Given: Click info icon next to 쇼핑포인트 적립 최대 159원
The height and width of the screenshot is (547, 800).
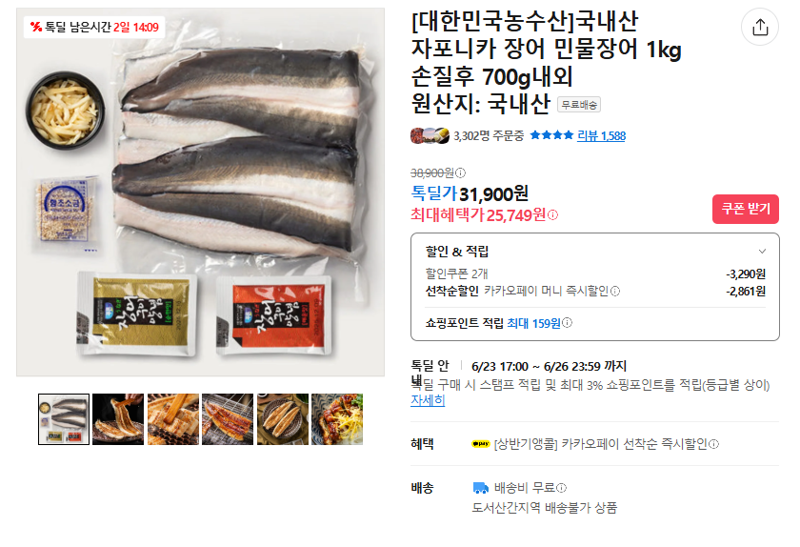Looking at the screenshot, I should [x=567, y=322].
